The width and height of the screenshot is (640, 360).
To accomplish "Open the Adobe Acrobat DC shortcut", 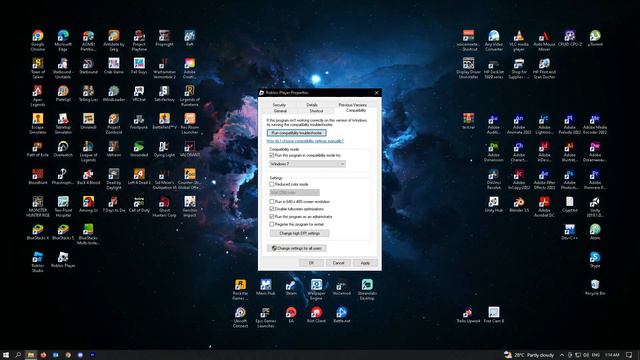I will point(544,206).
